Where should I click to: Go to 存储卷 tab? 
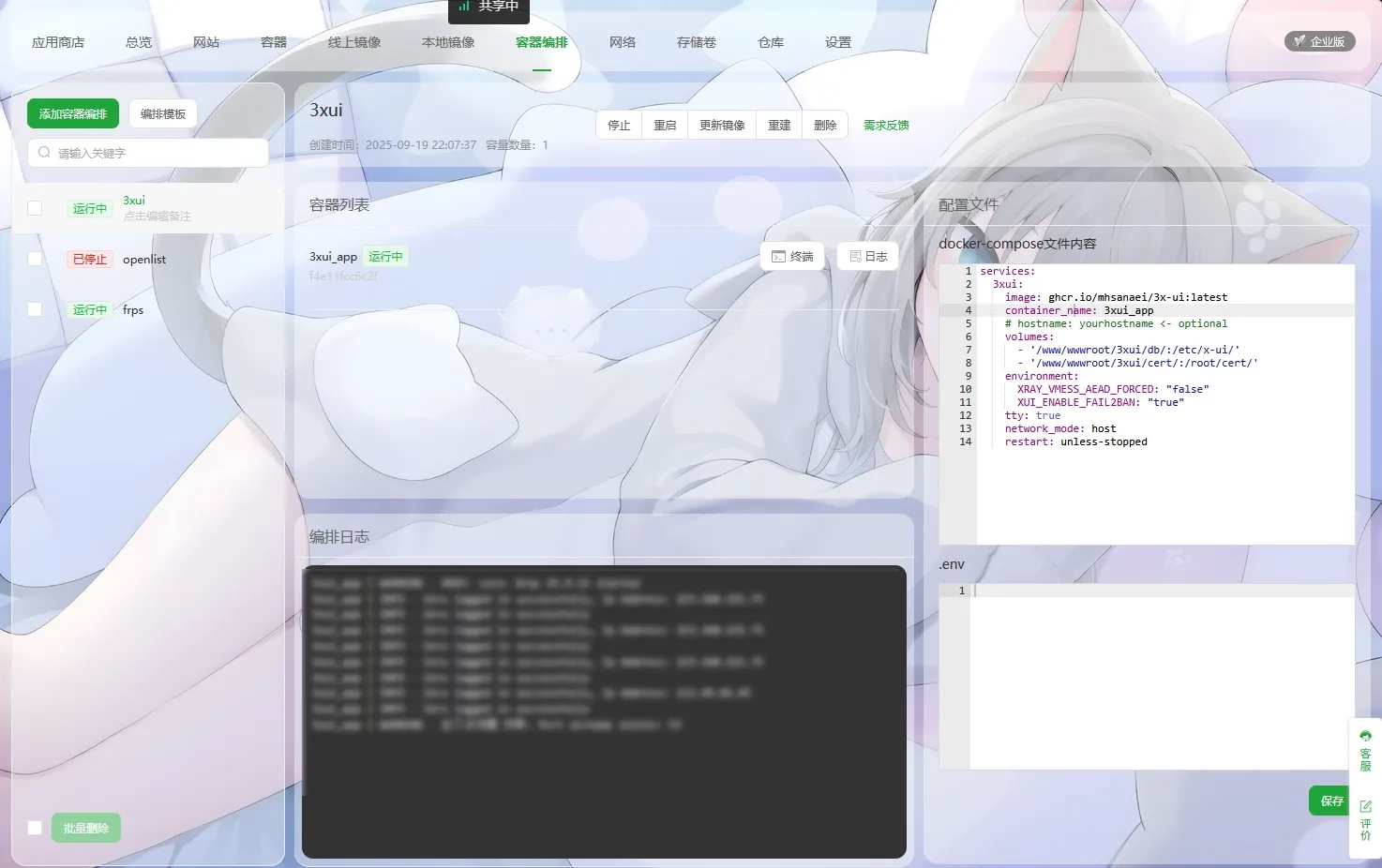tap(696, 42)
